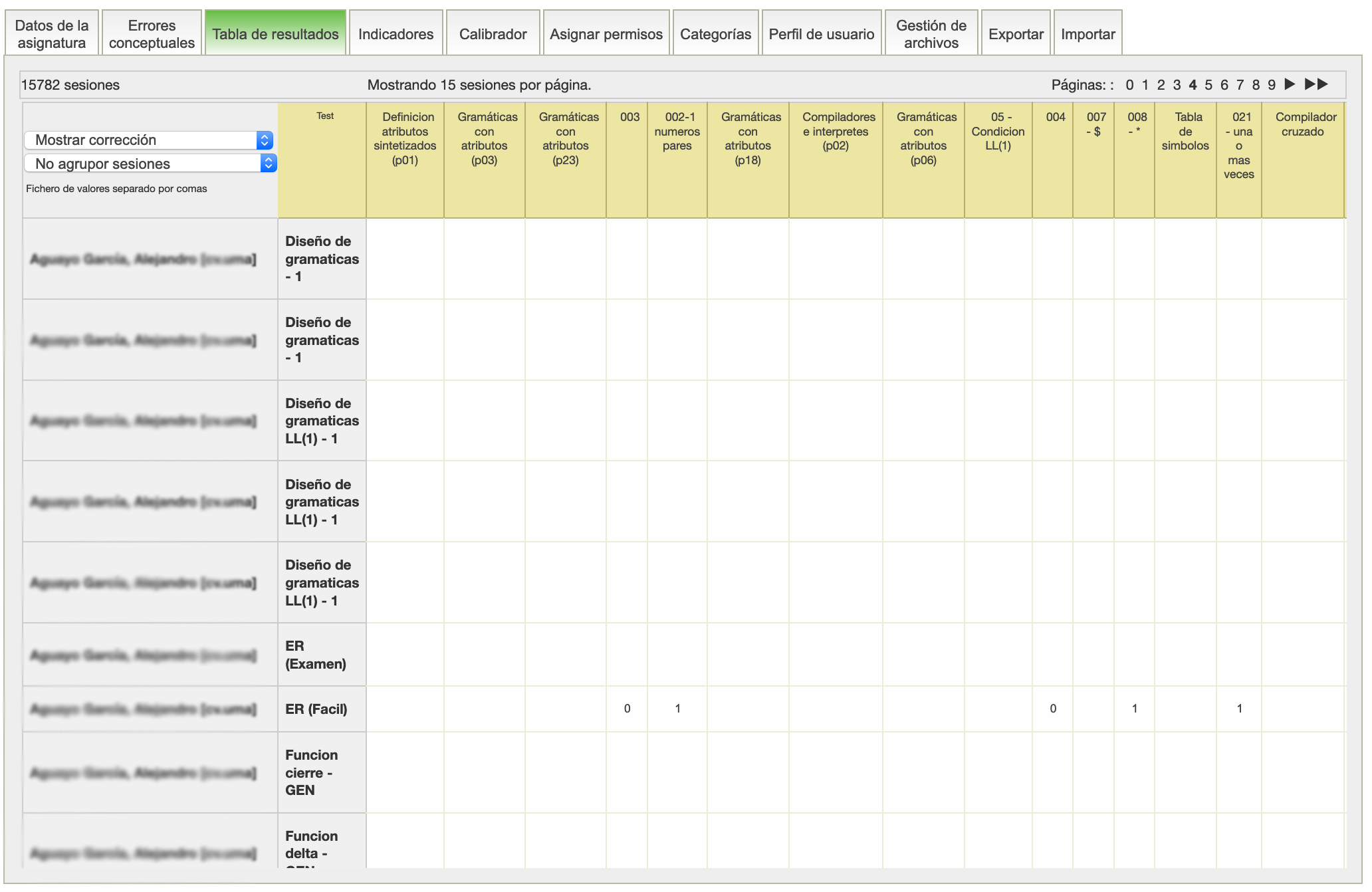The width and height of the screenshot is (1372, 892).
Task: Open the Importar tab
Action: (x=1087, y=34)
